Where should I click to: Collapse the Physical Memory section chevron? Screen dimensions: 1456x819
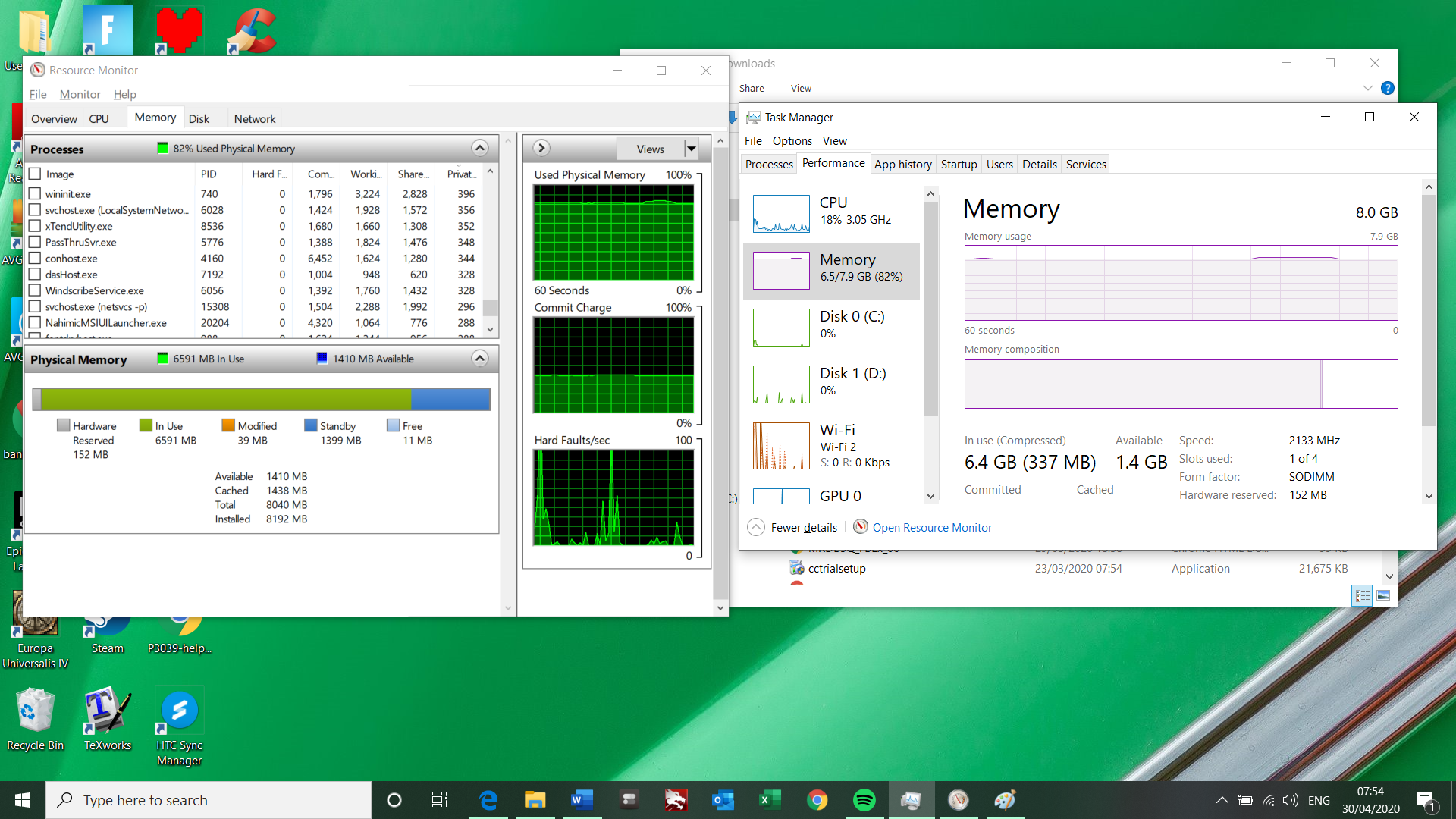click(x=480, y=359)
